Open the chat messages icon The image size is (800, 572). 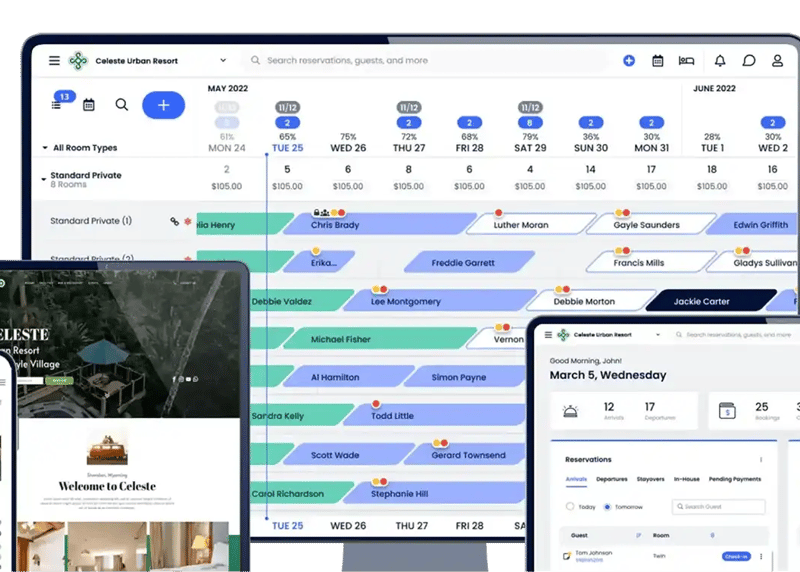[748, 61]
